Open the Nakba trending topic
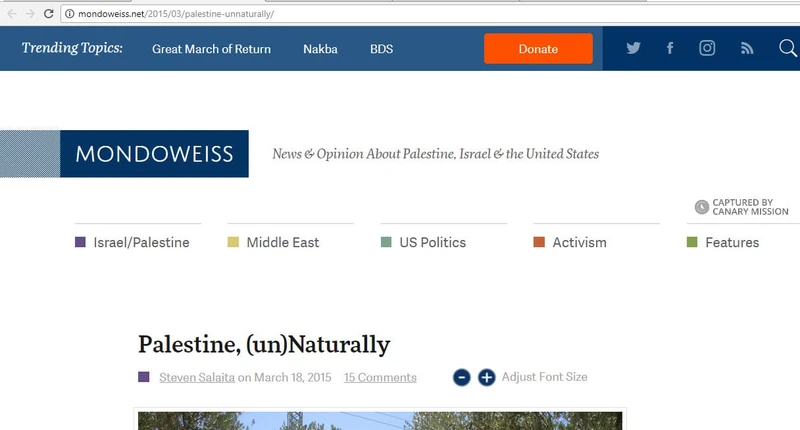The height and width of the screenshot is (430, 800). coord(320,49)
